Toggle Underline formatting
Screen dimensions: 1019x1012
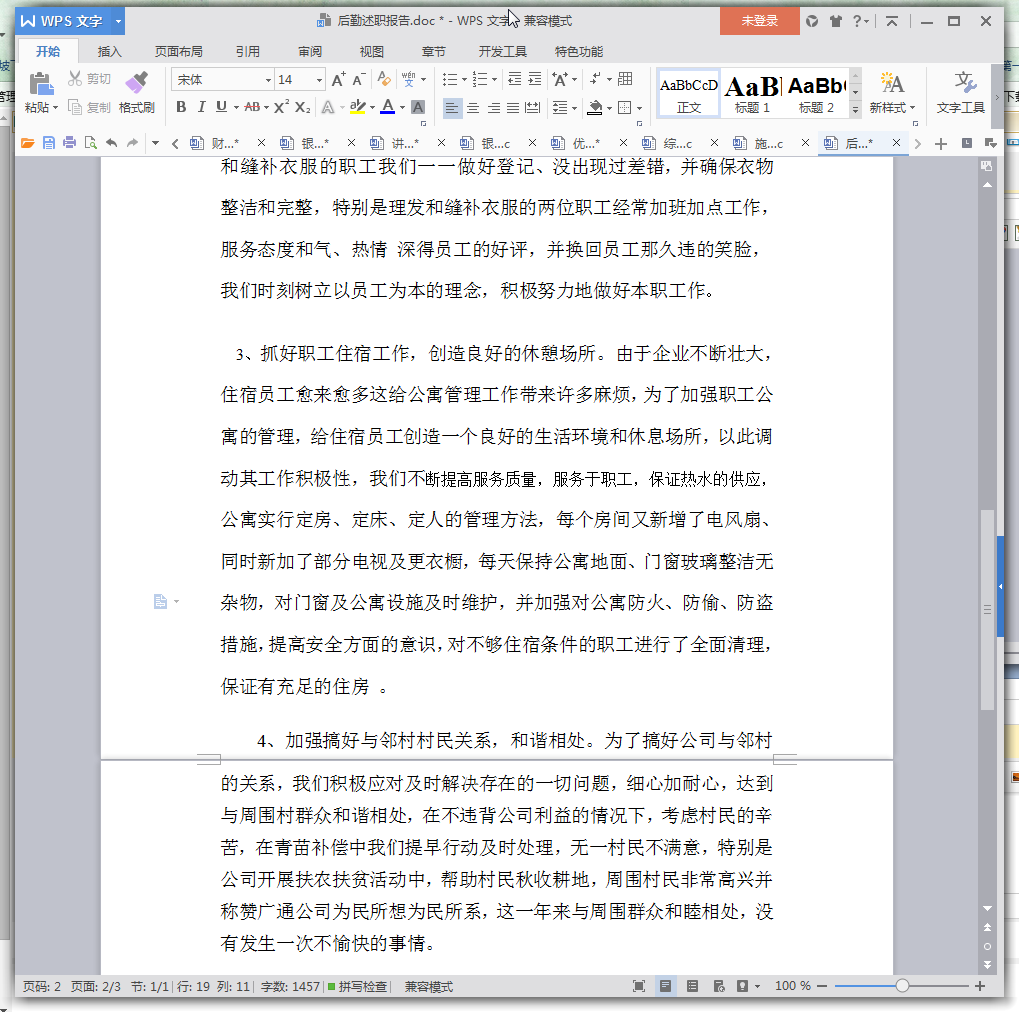[x=222, y=107]
